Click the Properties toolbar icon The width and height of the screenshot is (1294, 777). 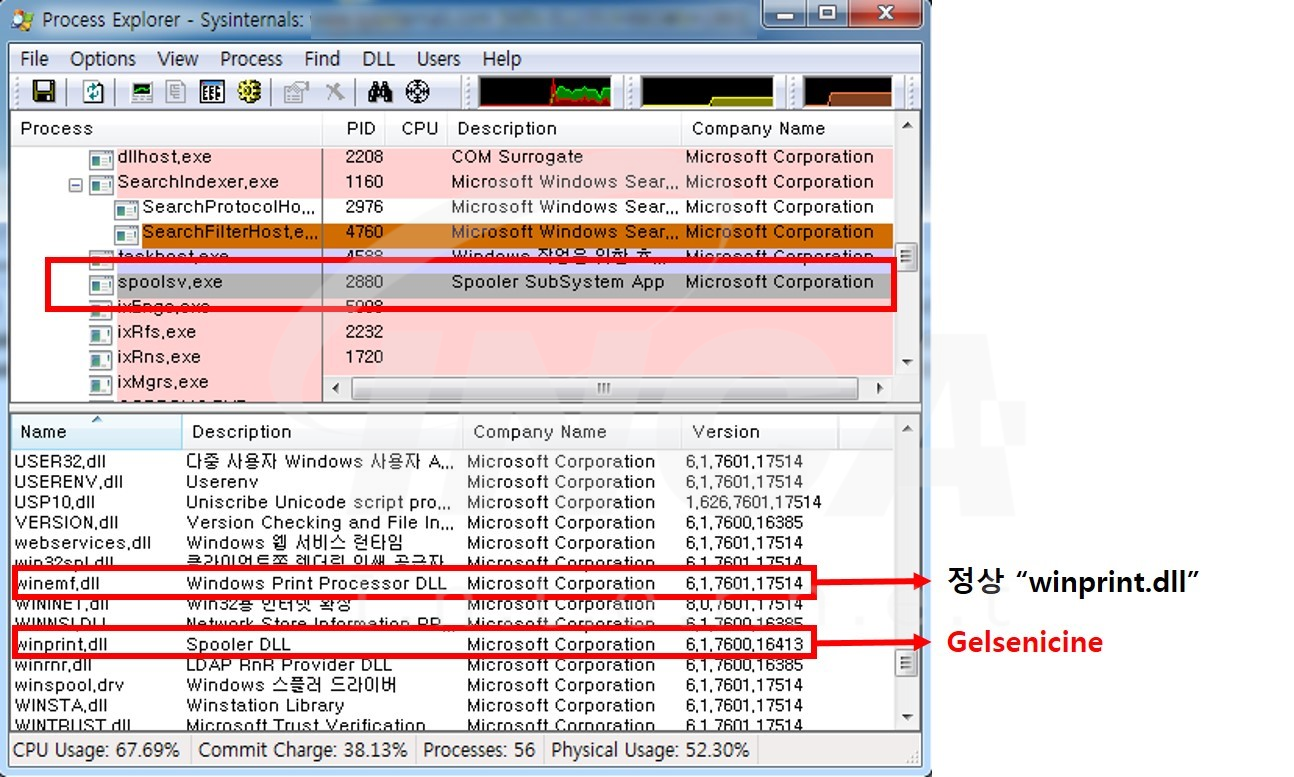point(297,93)
